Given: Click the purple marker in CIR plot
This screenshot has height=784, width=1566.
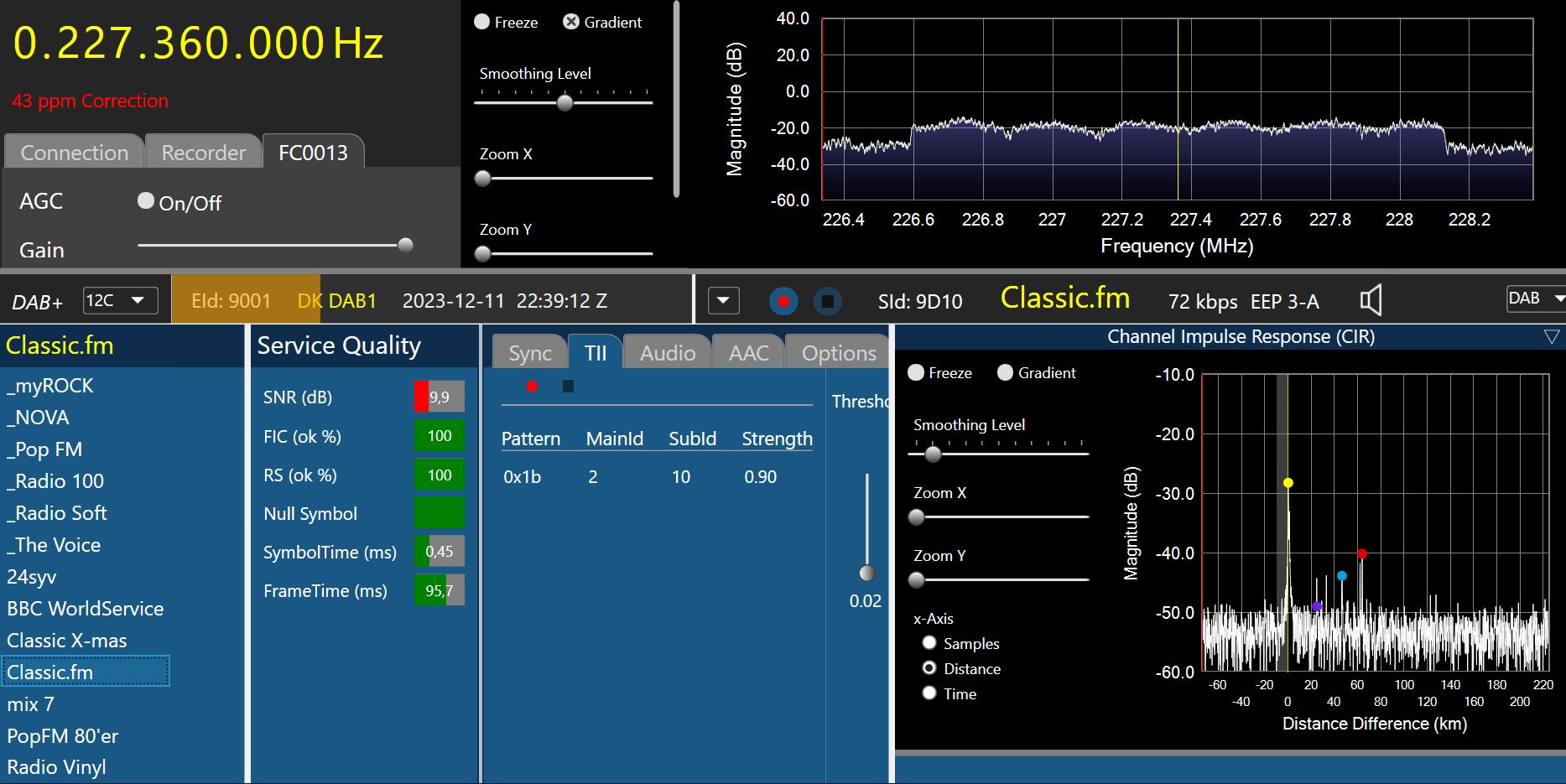Looking at the screenshot, I should (x=1317, y=606).
